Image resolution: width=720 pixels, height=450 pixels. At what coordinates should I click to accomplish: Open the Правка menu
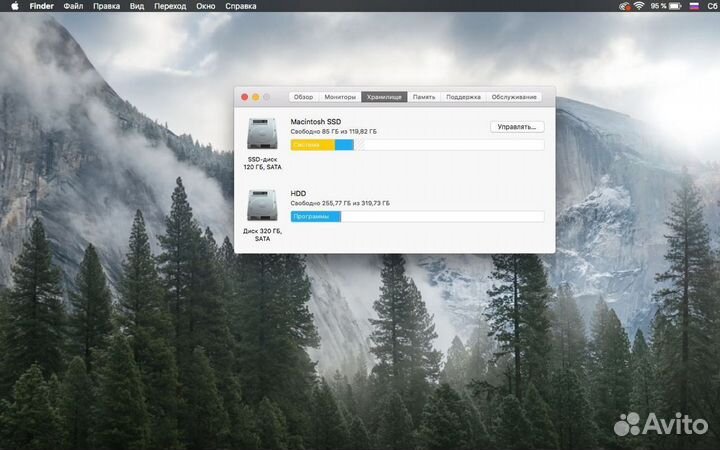[106, 6]
